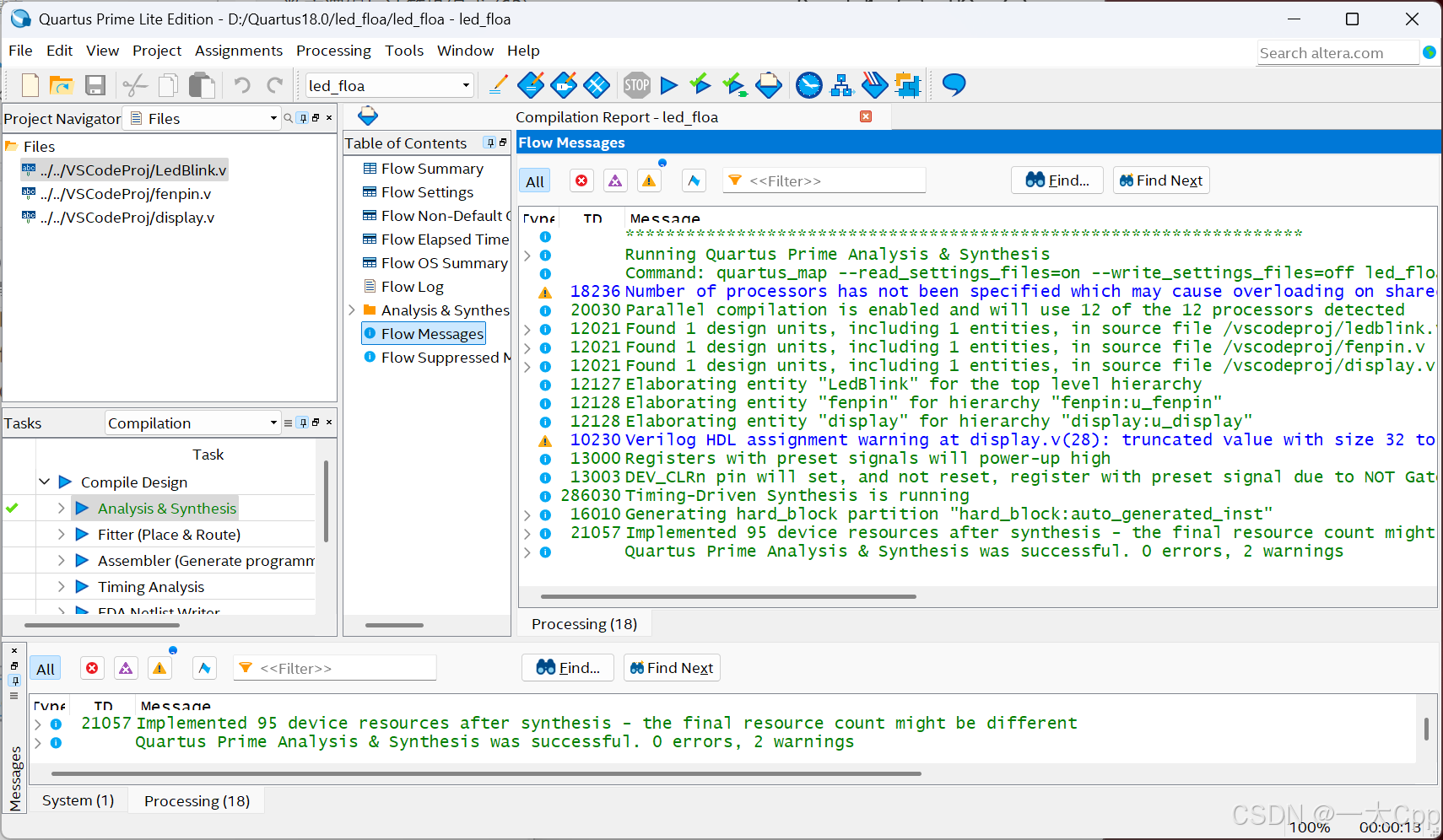Start Analysis & Elaboration icon
Viewport: 1443px width, 840px height.
coord(700,84)
